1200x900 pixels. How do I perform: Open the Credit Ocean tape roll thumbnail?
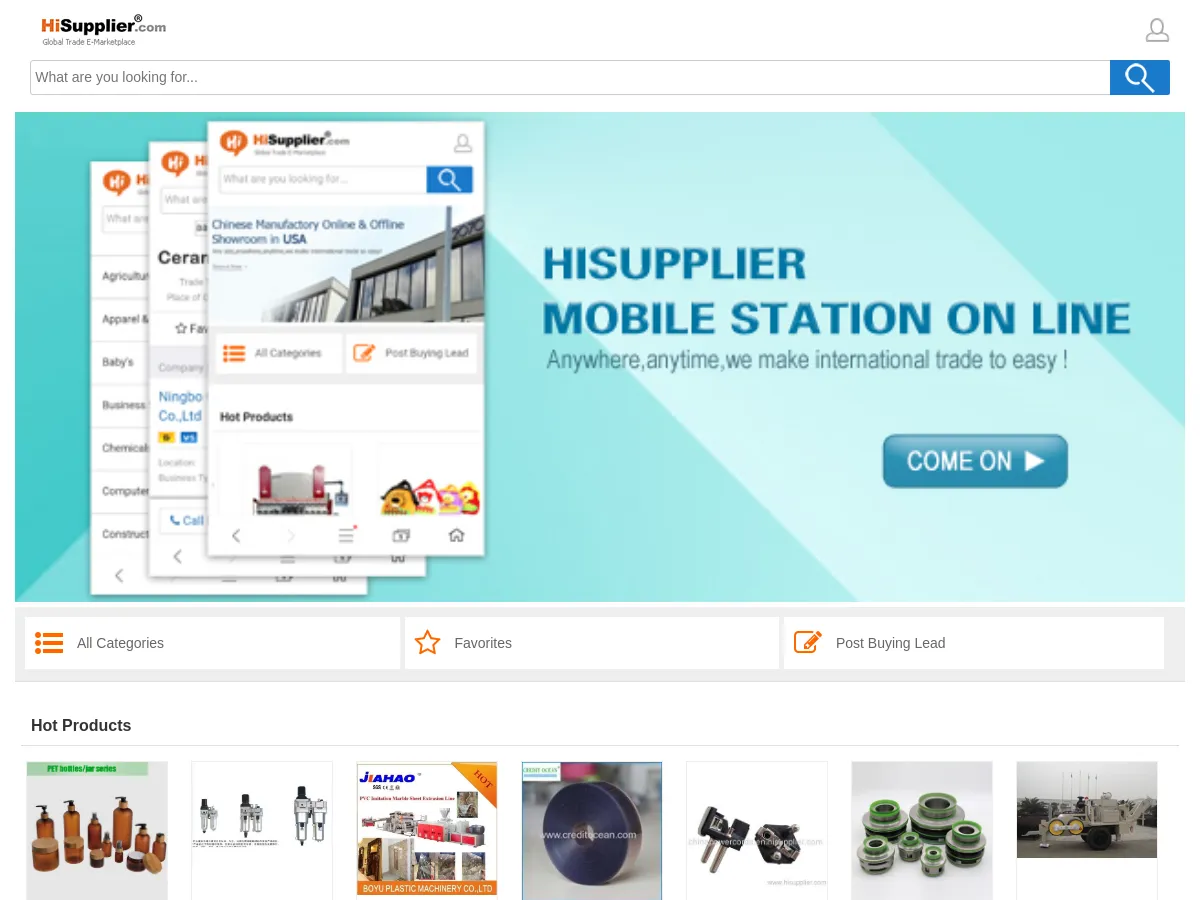(592, 831)
